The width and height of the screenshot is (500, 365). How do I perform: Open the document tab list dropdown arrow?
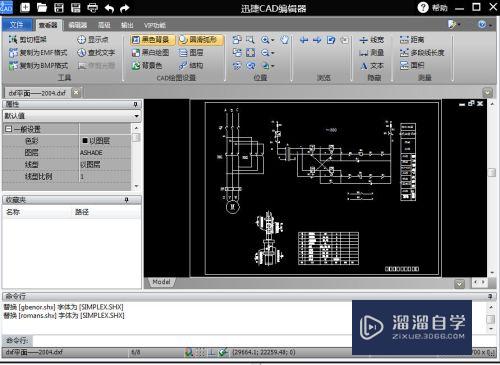(487, 92)
